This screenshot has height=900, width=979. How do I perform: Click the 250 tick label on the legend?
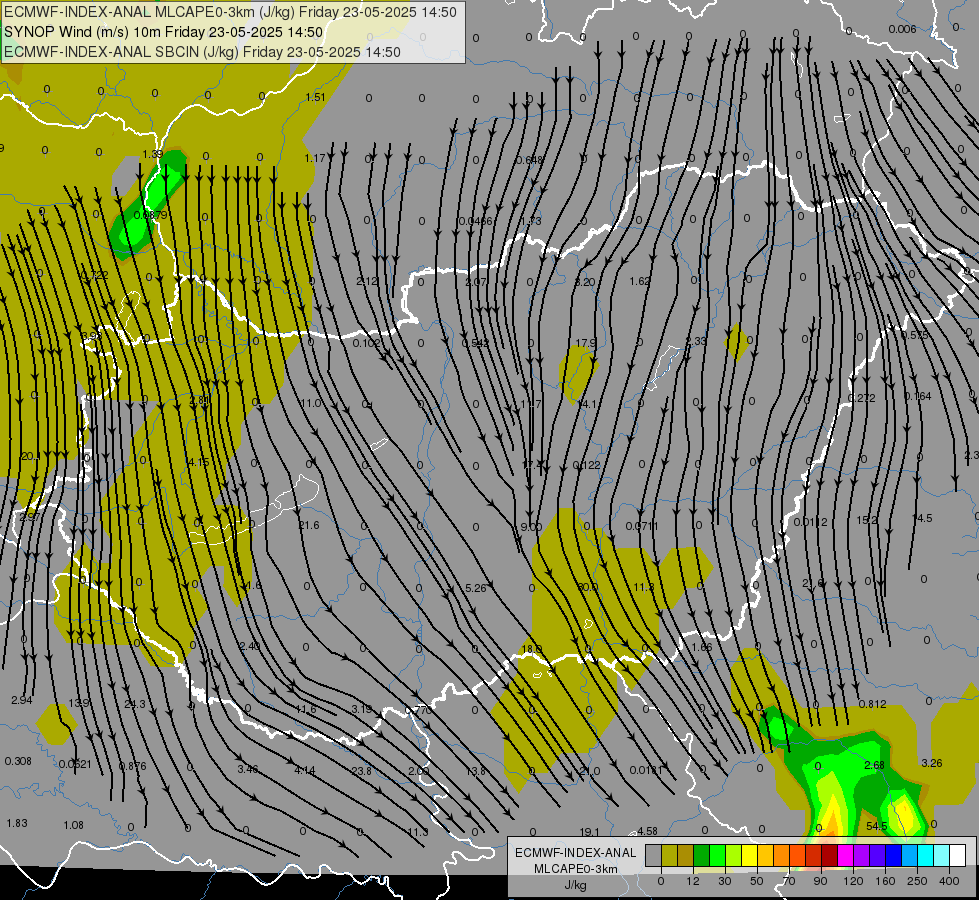tap(917, 881)
